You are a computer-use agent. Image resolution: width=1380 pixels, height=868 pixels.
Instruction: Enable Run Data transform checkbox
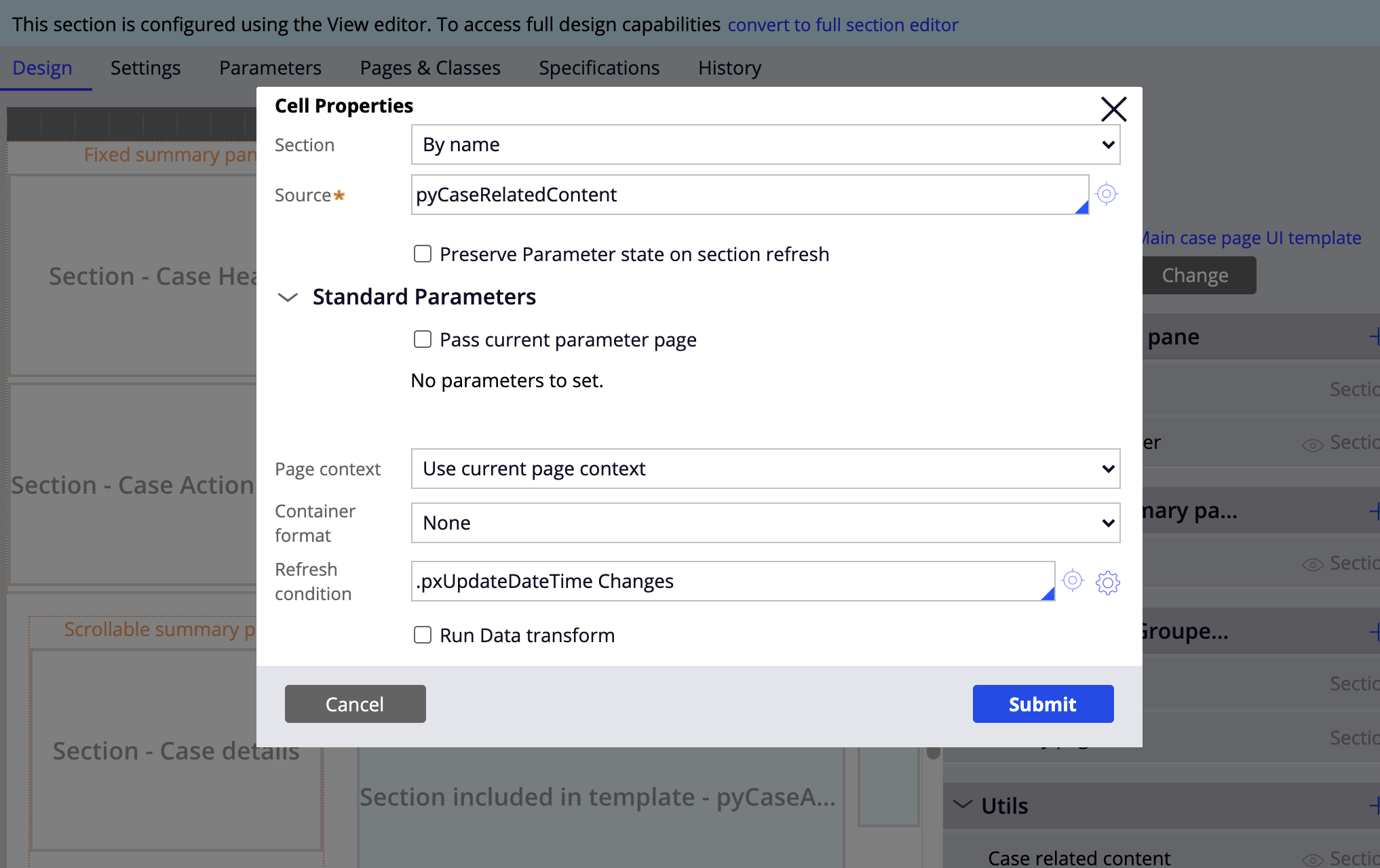pos(423,635)
